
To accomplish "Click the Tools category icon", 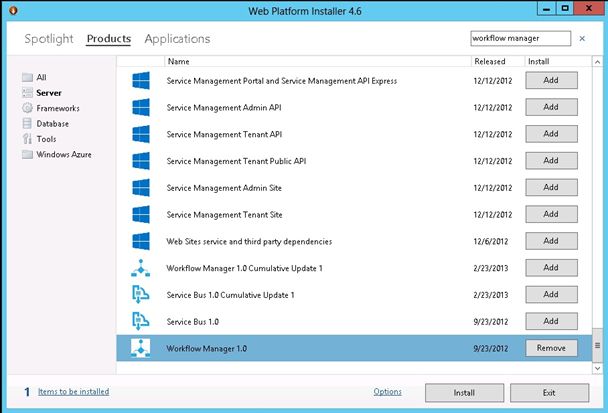I will pyautogui.click(x=27, y=139).
